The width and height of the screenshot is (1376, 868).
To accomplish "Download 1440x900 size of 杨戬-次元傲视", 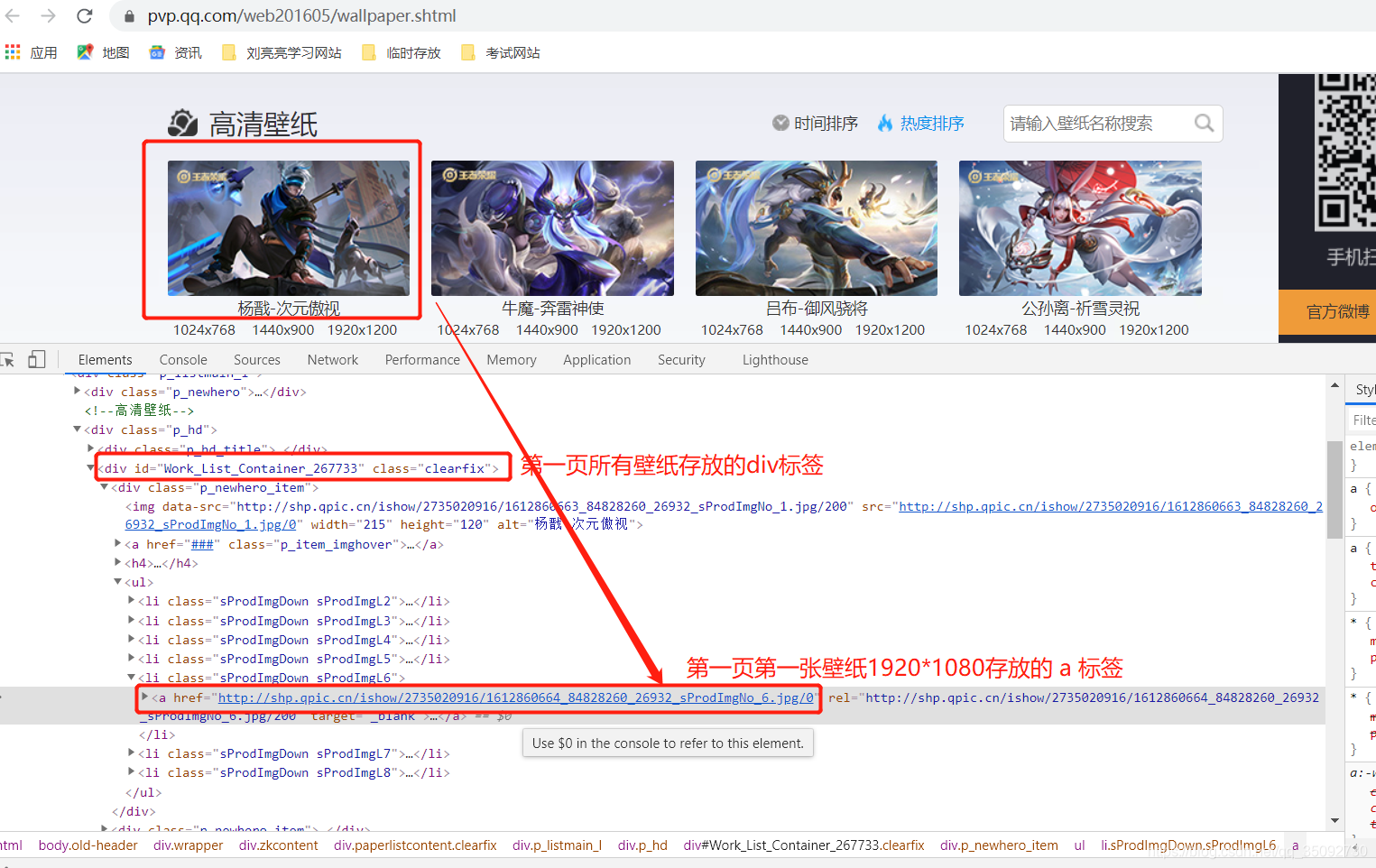I will [x=283, y=330].
